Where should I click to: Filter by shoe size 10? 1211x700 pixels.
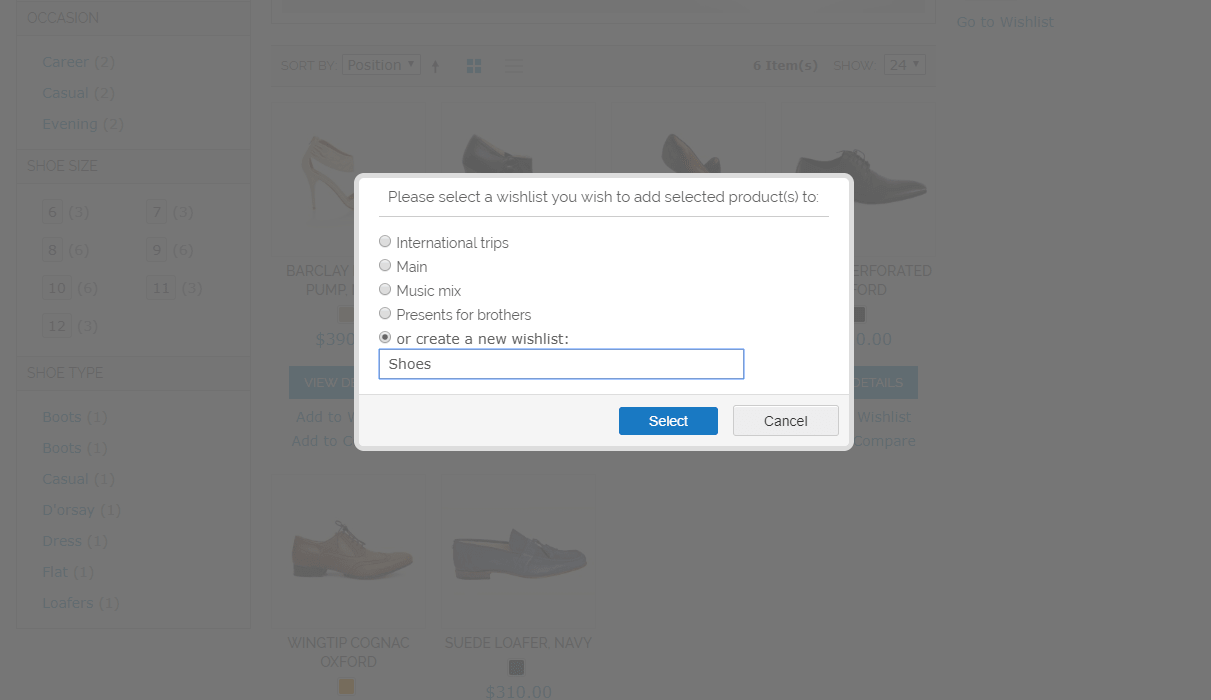[x=57, y=288]
